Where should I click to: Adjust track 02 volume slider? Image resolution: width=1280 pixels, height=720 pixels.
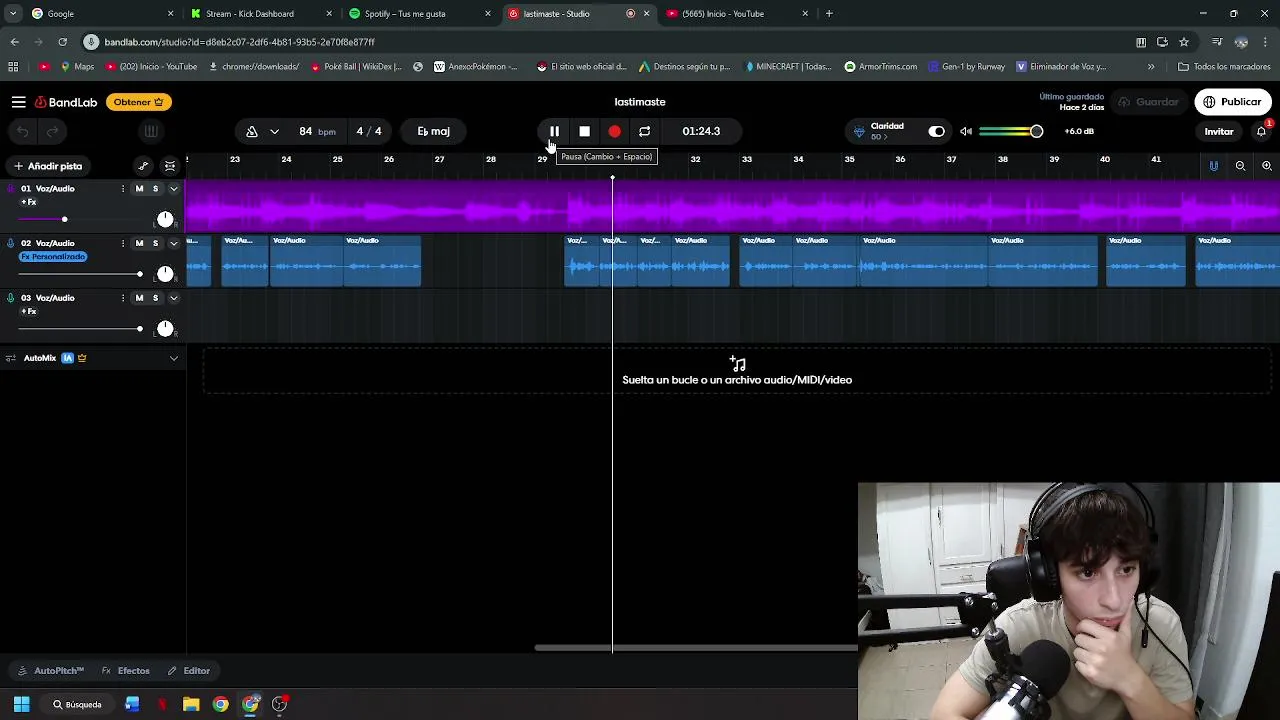(x=80, y=274)
